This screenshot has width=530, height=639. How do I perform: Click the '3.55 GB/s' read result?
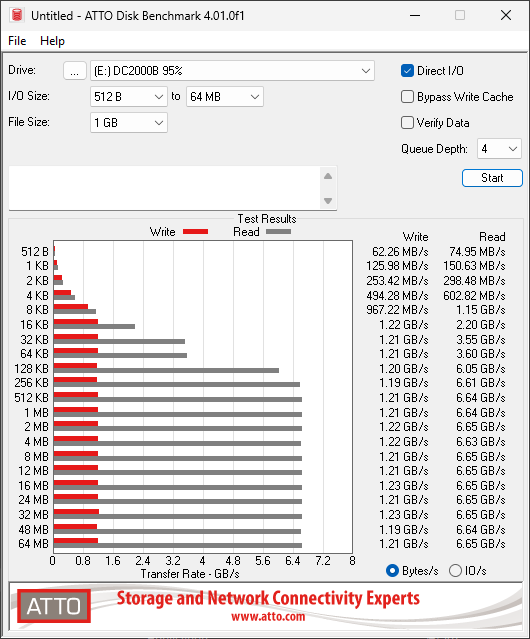click(481, 339)
